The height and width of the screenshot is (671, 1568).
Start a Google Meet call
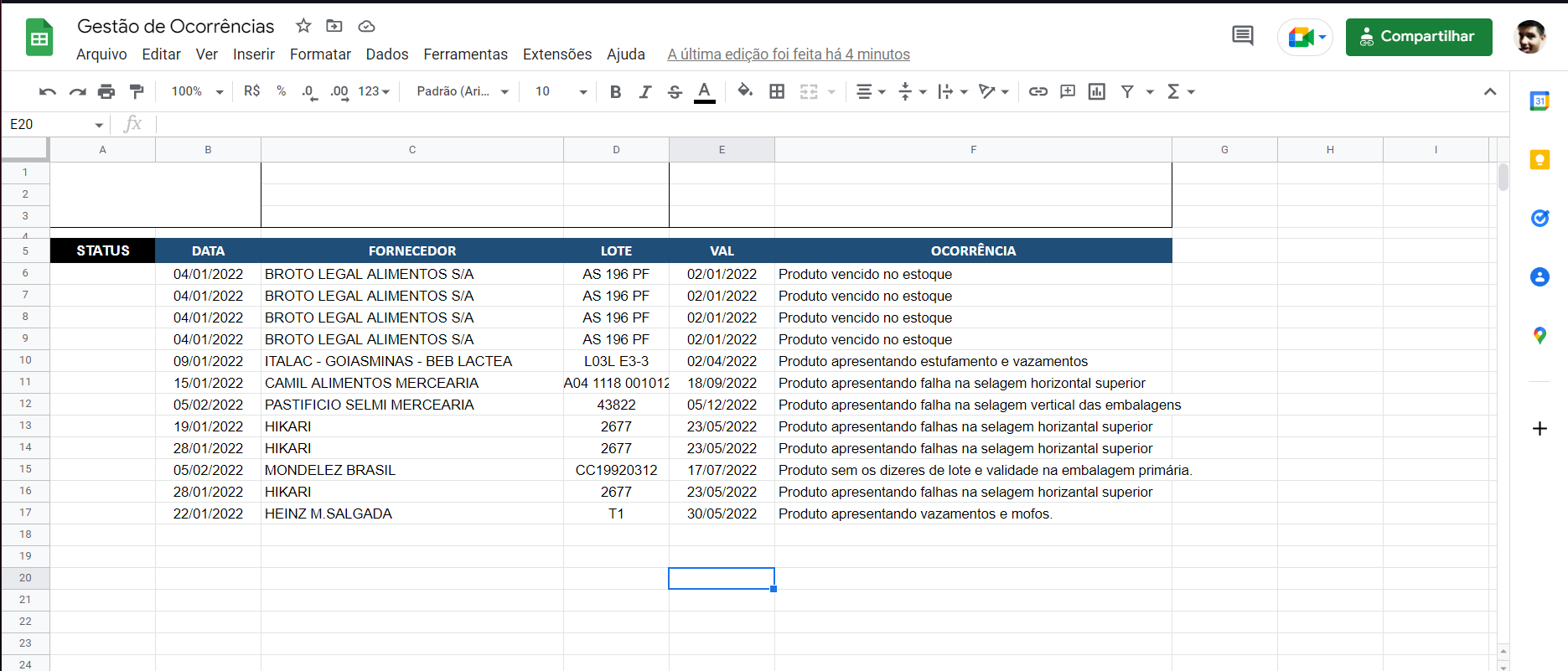point(1305,37)
